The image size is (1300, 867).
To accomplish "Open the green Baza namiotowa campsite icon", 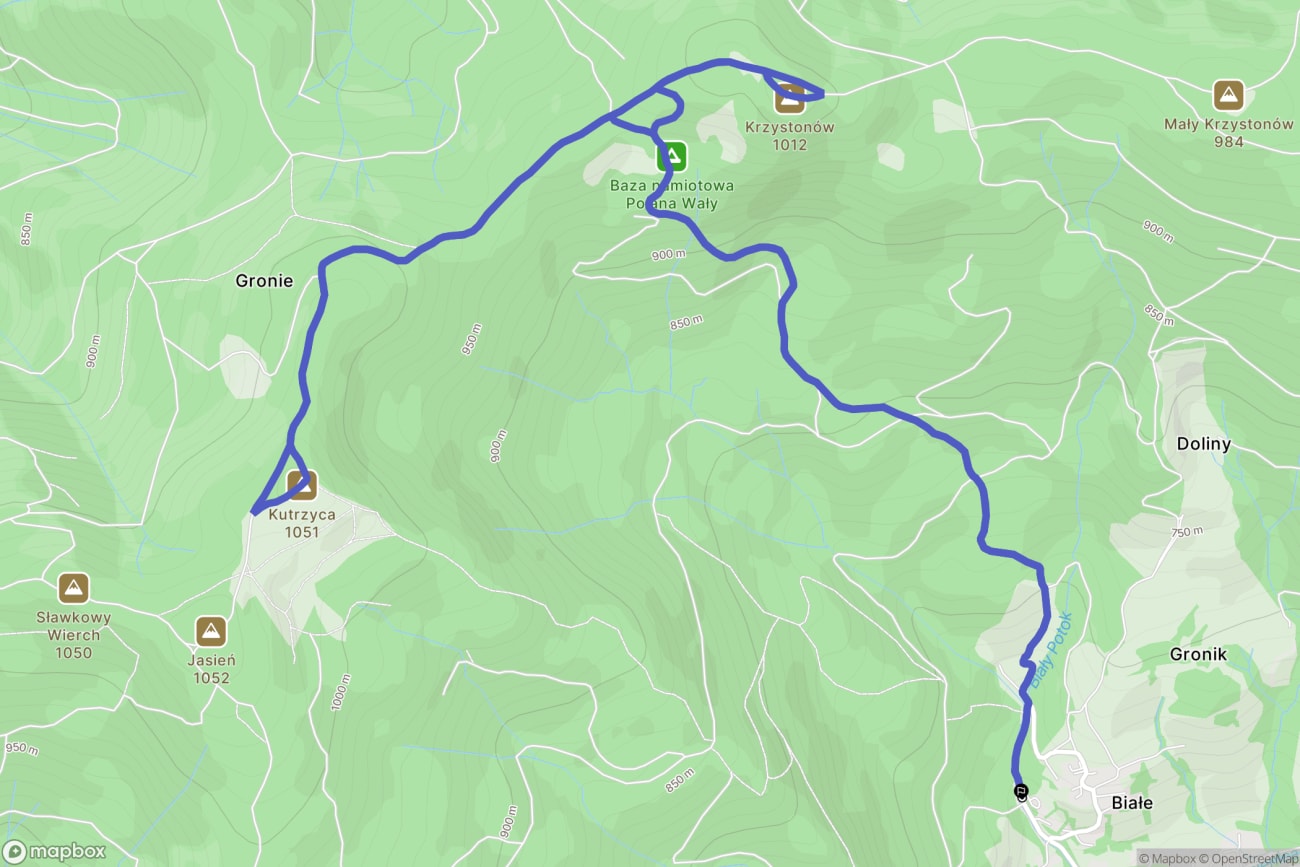I will point(672,156).
